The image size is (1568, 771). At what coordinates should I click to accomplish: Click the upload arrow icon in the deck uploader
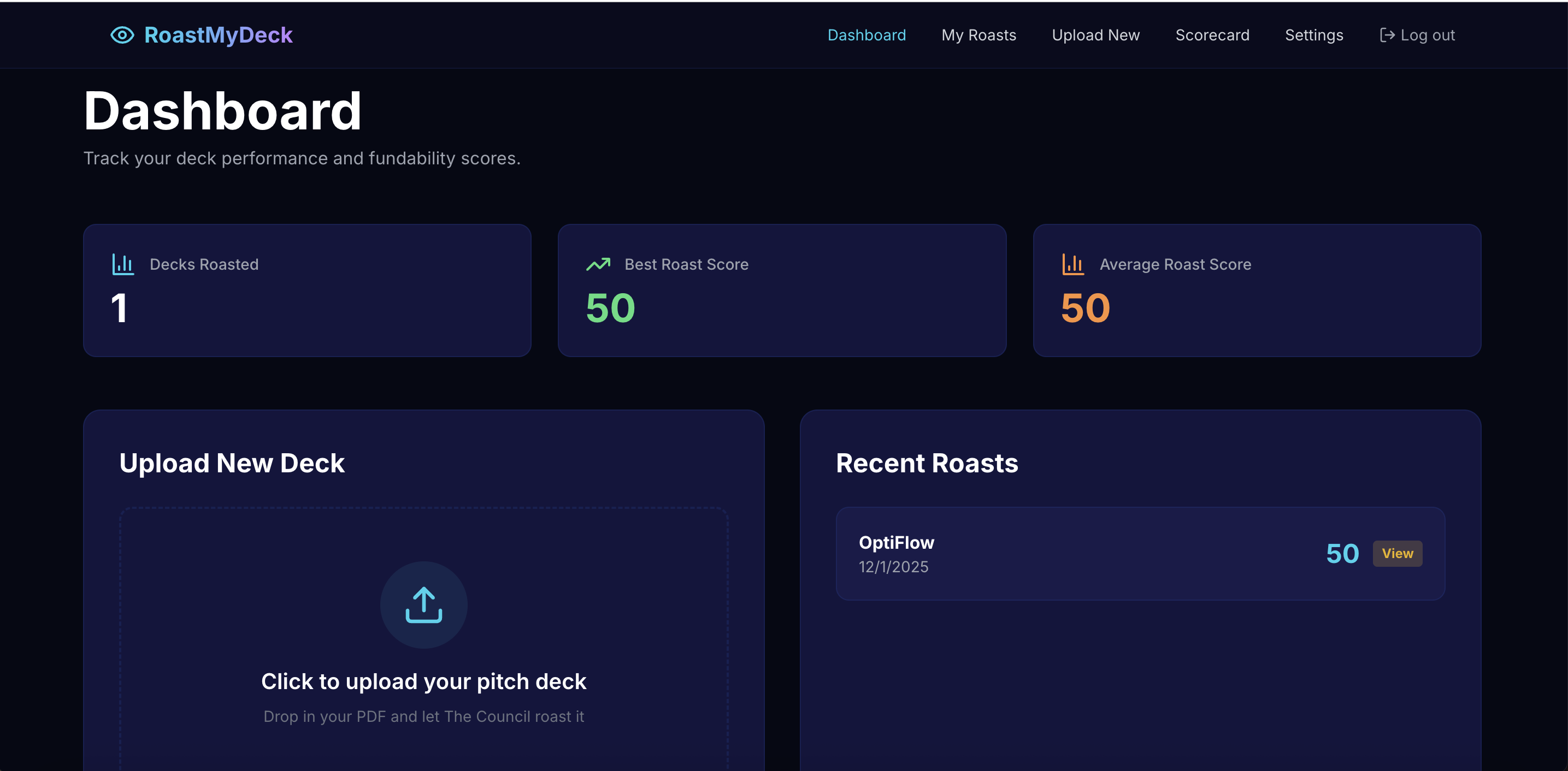(x=423, y=604)
